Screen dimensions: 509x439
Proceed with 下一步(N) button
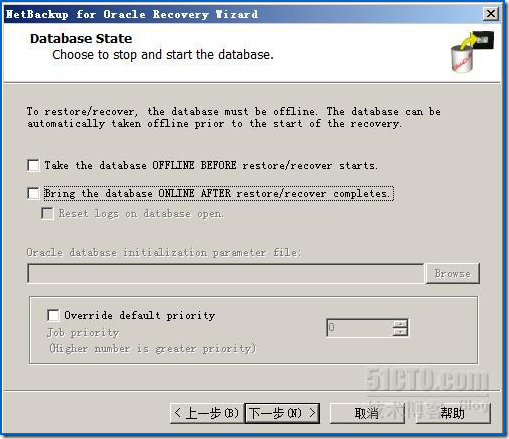point(282,413)
